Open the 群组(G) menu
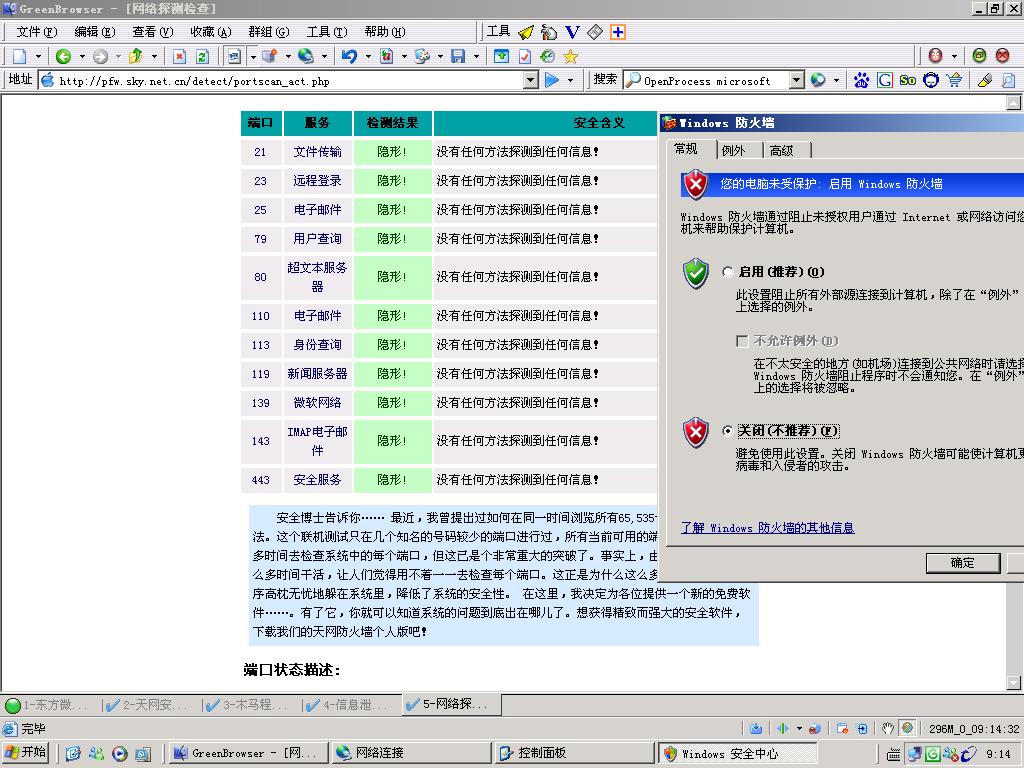Screen dimensions: 1024x768 pyautogui.click(x=269, y=31)
